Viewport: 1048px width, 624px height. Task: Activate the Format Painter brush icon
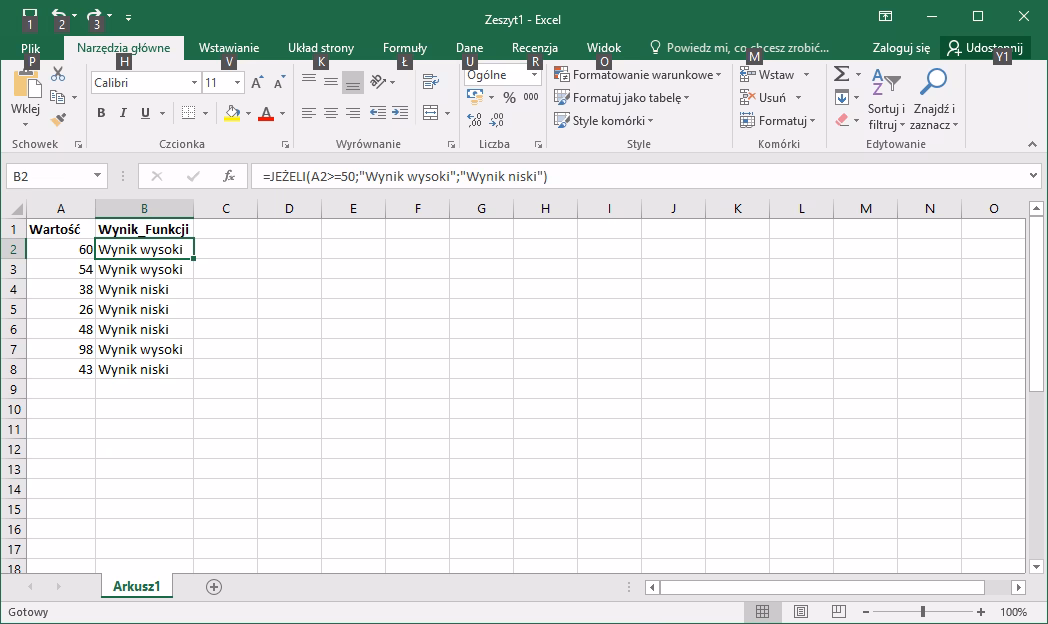[x=58, y=119]
